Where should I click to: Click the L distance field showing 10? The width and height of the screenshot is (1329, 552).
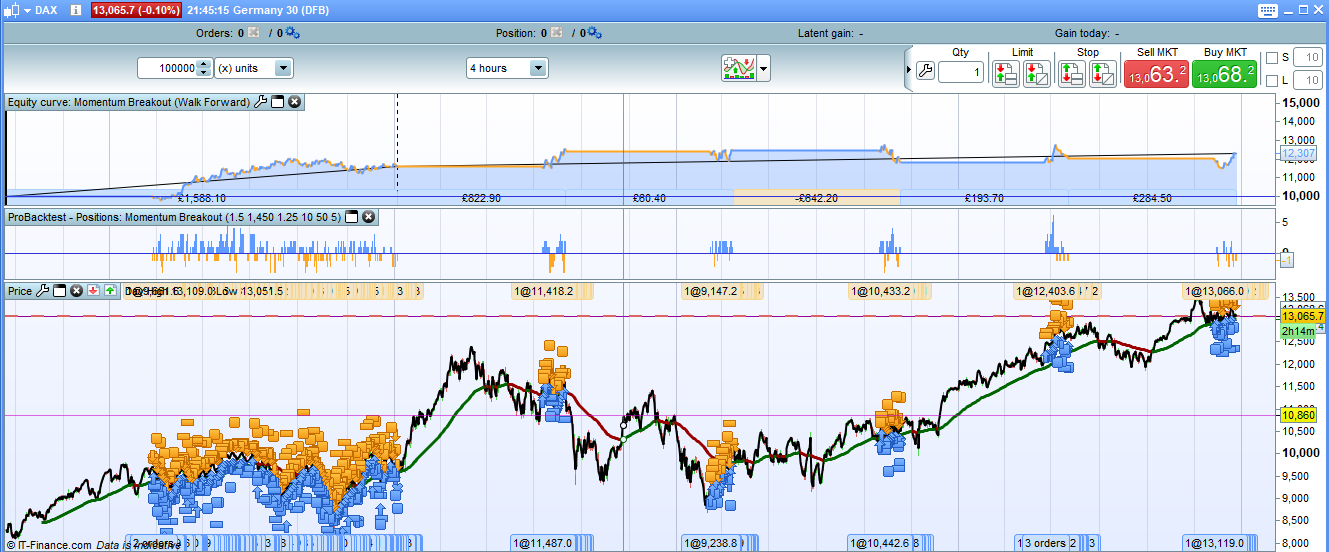(1308, 81)
